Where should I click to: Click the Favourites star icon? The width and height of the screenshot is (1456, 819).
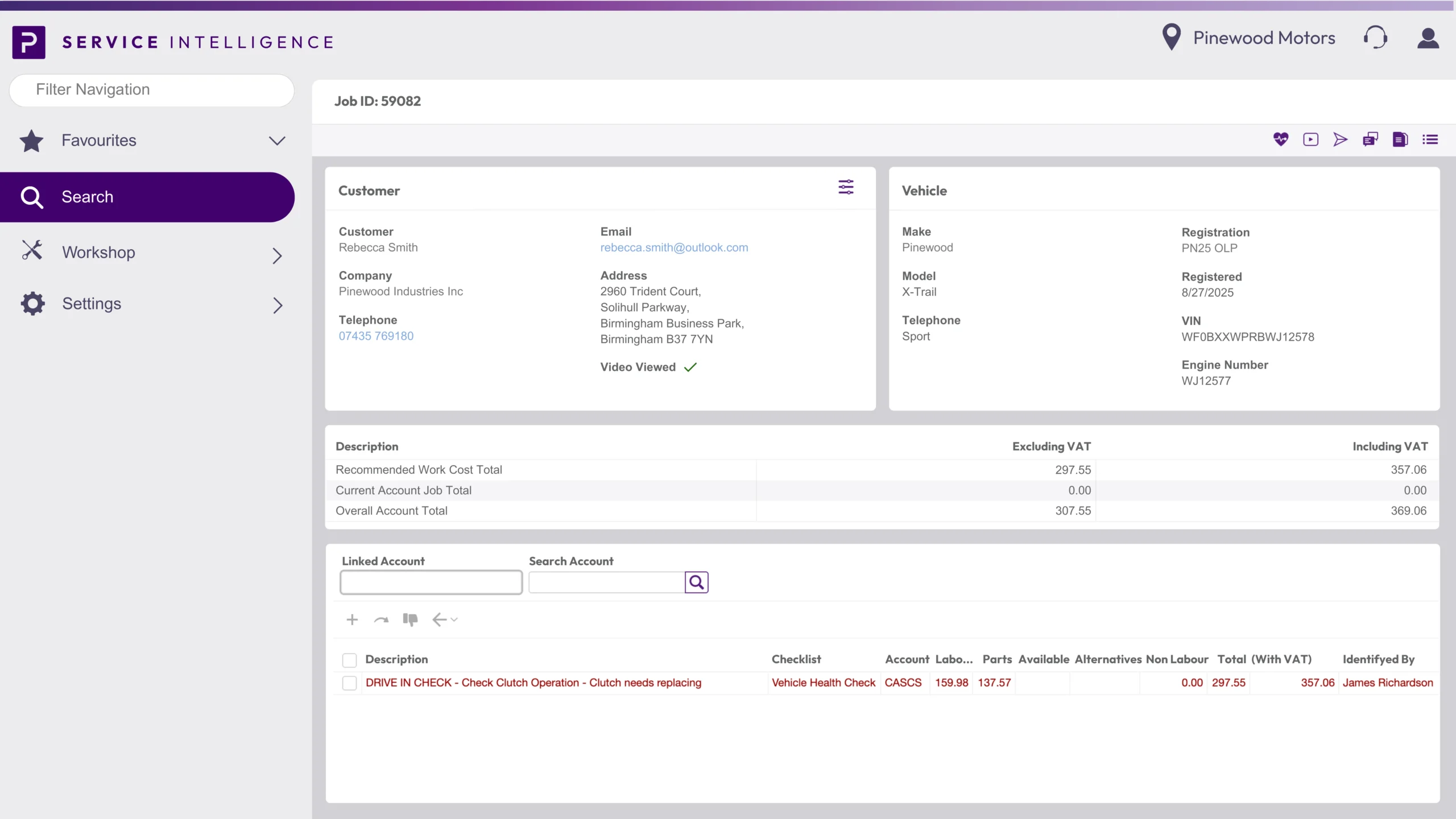click(x=31, y=140)
